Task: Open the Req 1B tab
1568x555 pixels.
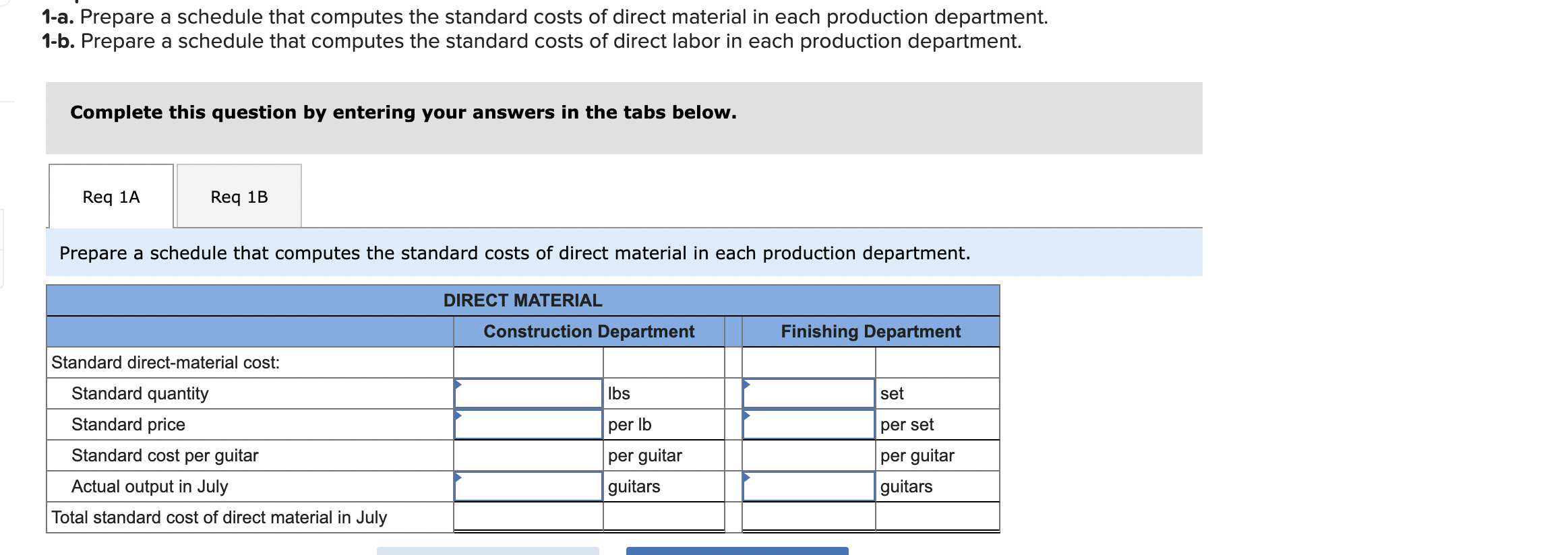Action: pos(239,197)
